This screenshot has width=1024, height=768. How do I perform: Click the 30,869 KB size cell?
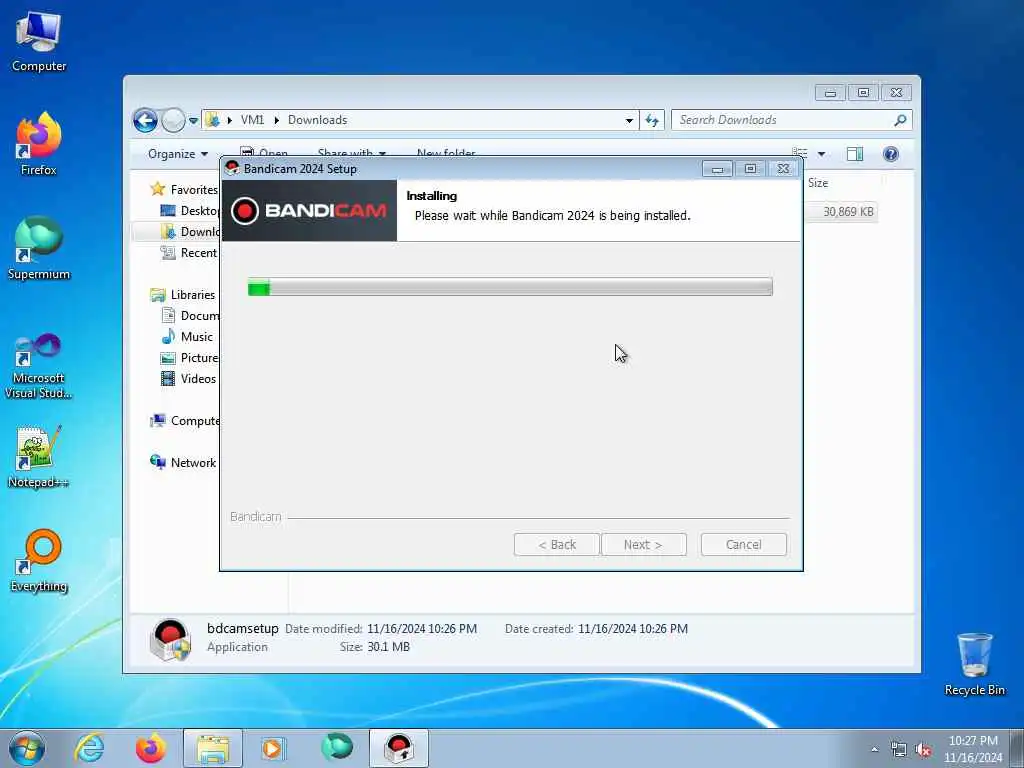tap(848, 212)
